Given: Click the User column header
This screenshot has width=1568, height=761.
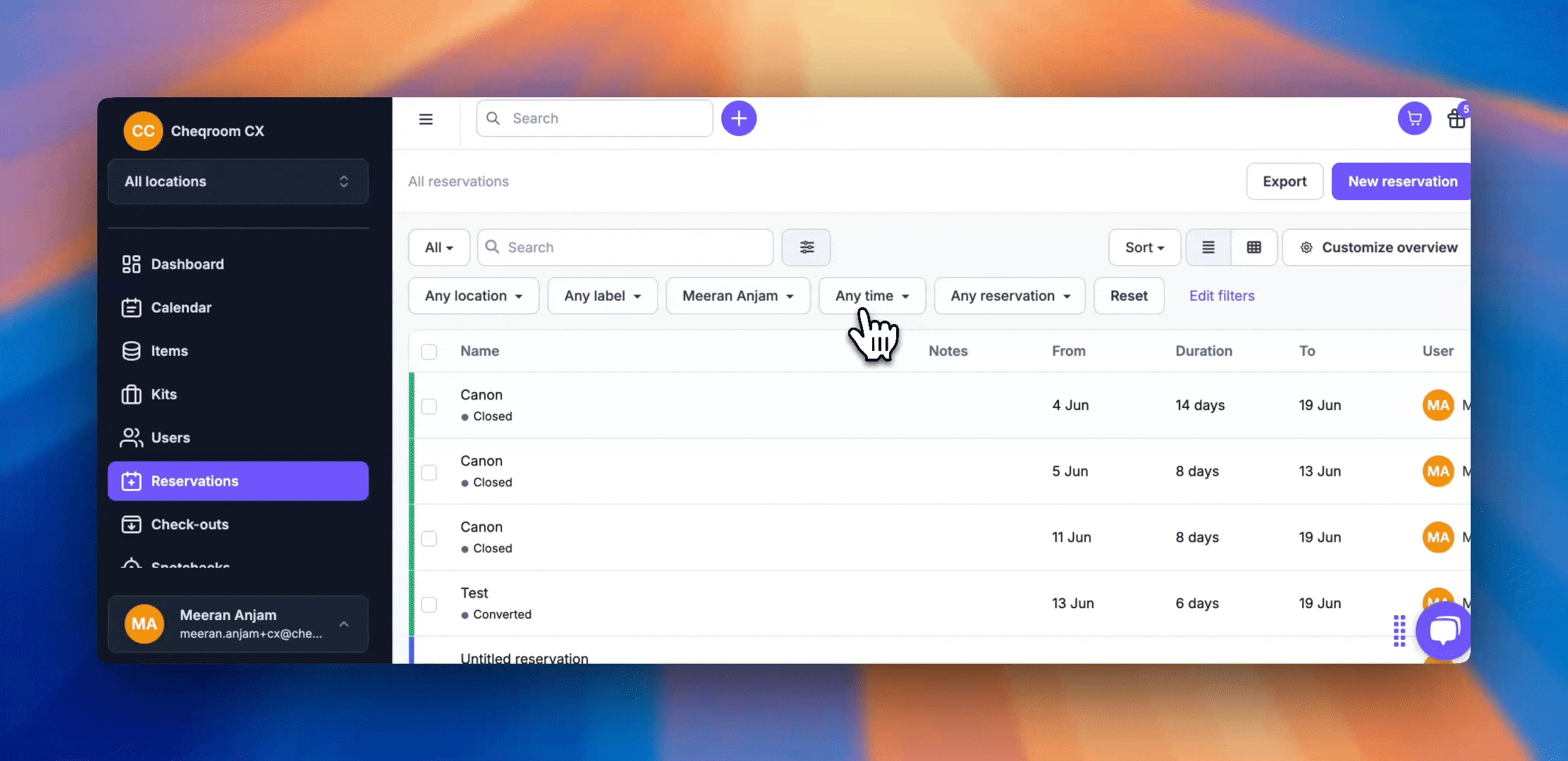Looking at the screenshot, I should tap(1438, 351).
